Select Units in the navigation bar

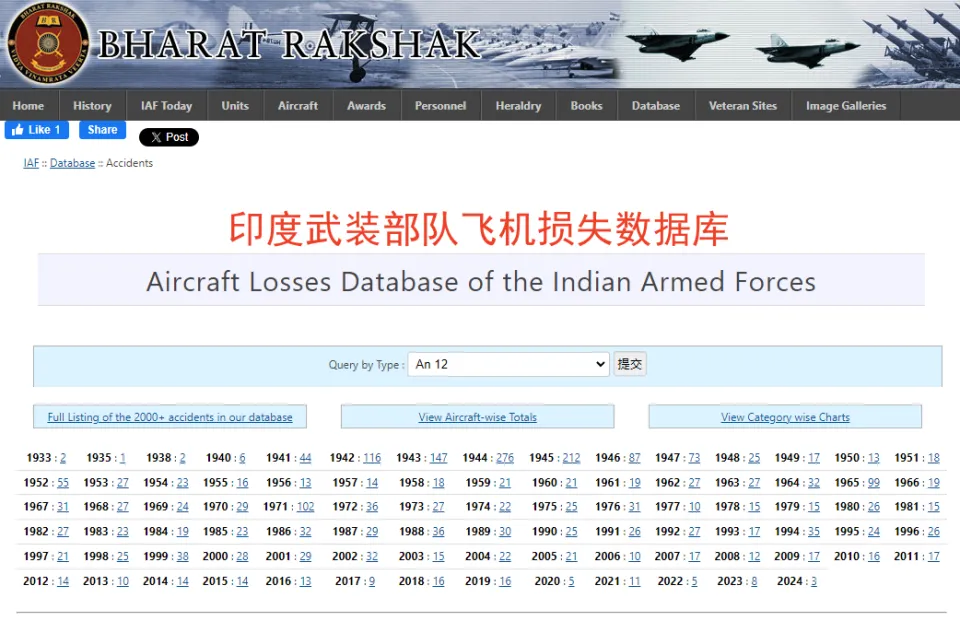click(235, 105)
